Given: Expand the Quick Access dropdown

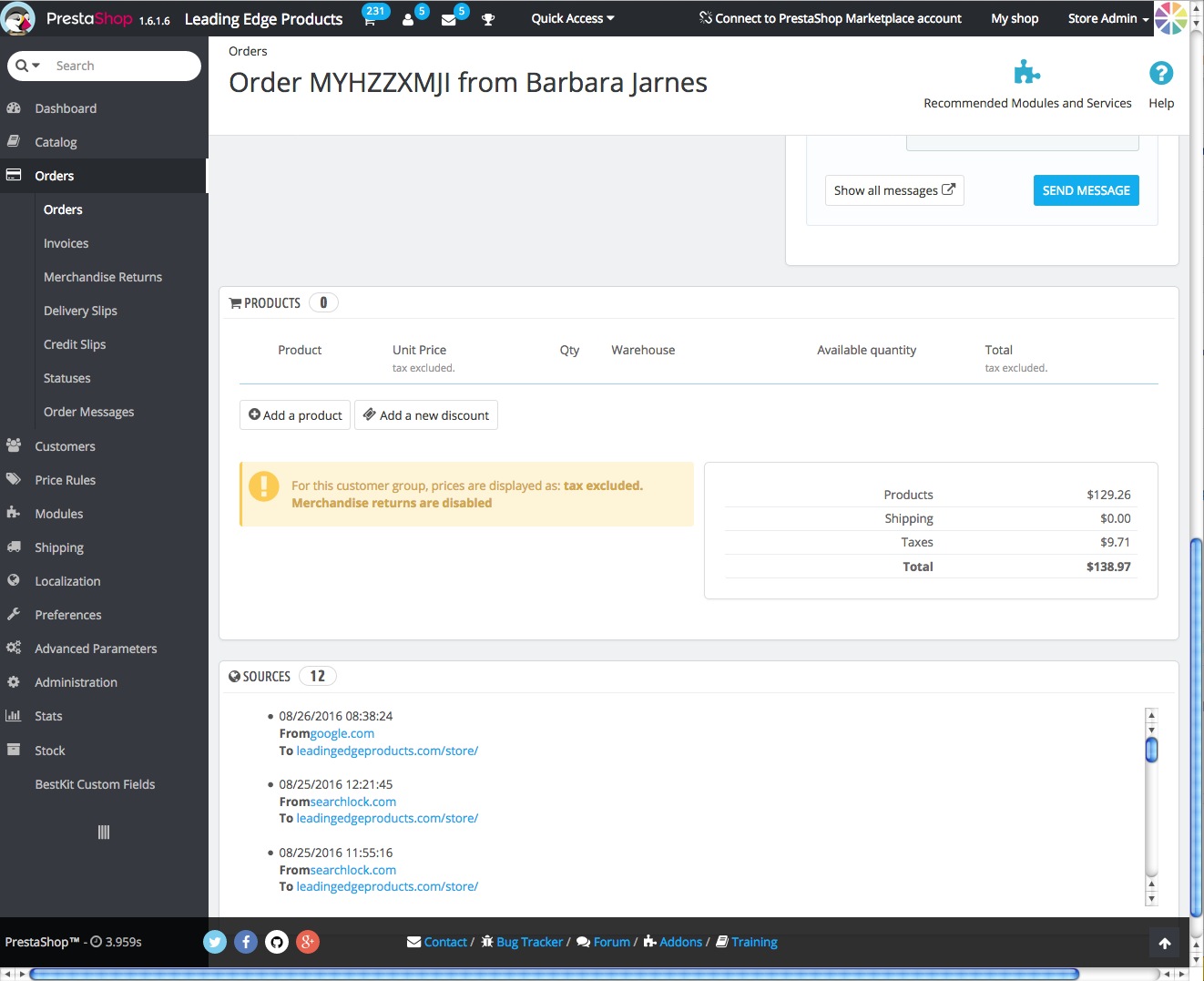Looking at the screenshot, I should point(573,18).
